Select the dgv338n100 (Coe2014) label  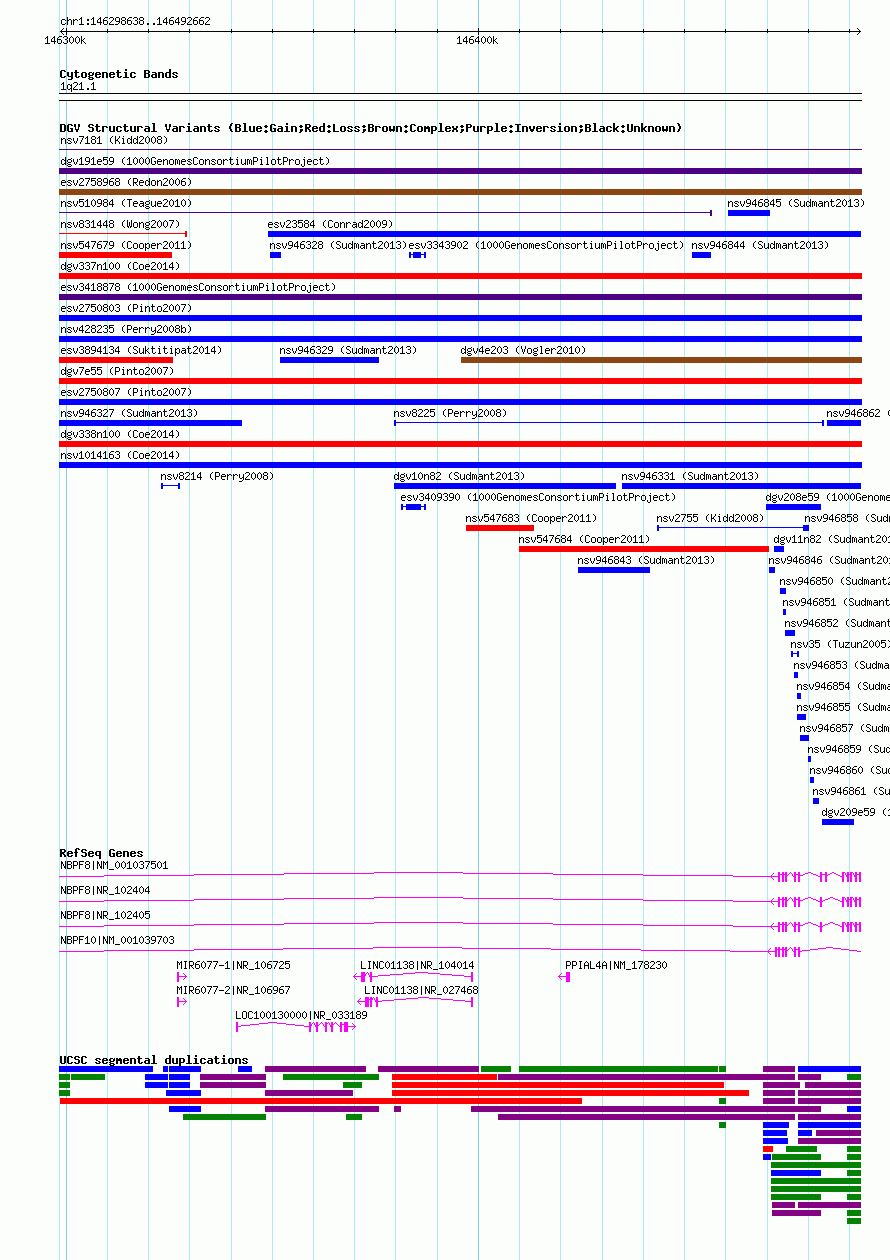(x=120, y=435)
